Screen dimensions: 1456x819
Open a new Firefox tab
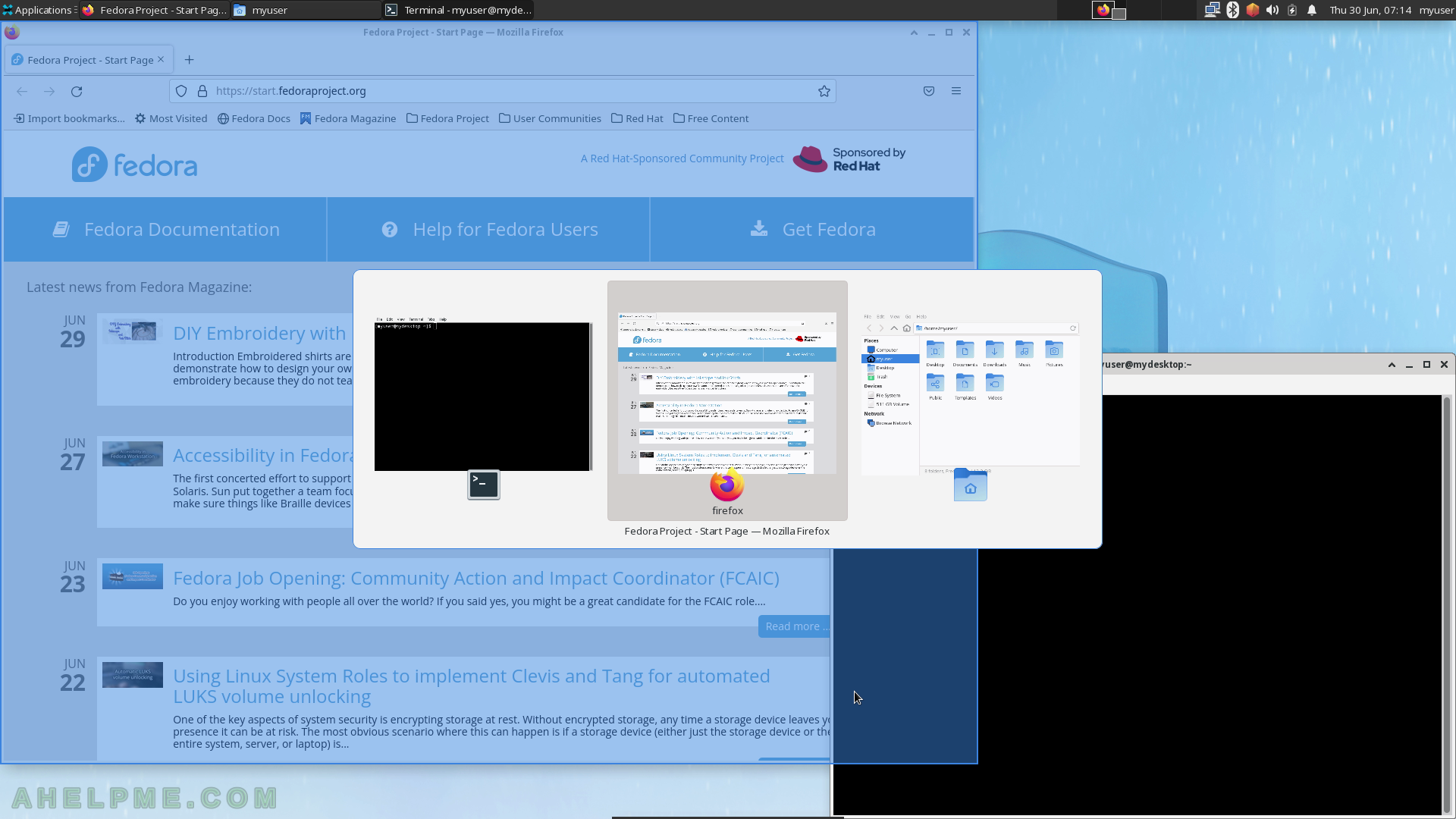click(190, 60)
